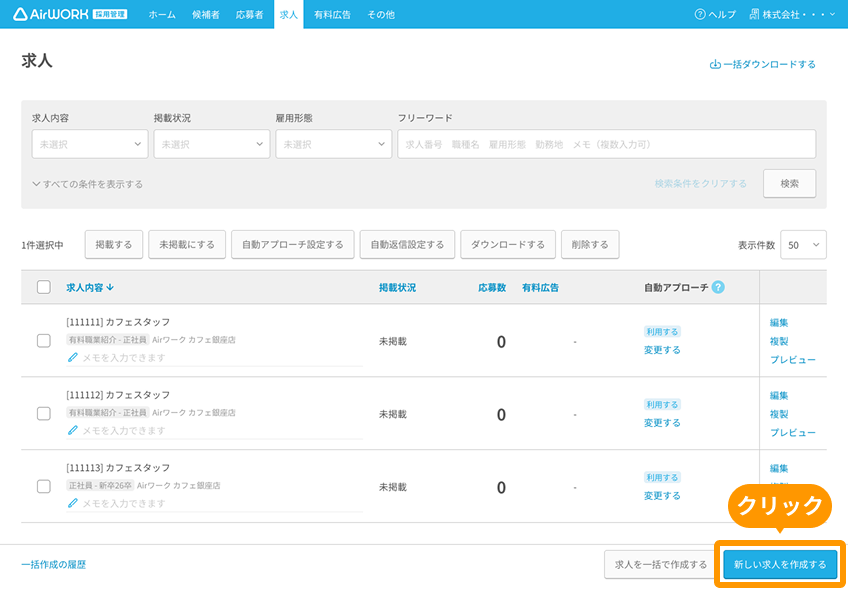Go to the 候補者 tab
Viewport: 848px width, 590px height.
(x=206, y=15)
